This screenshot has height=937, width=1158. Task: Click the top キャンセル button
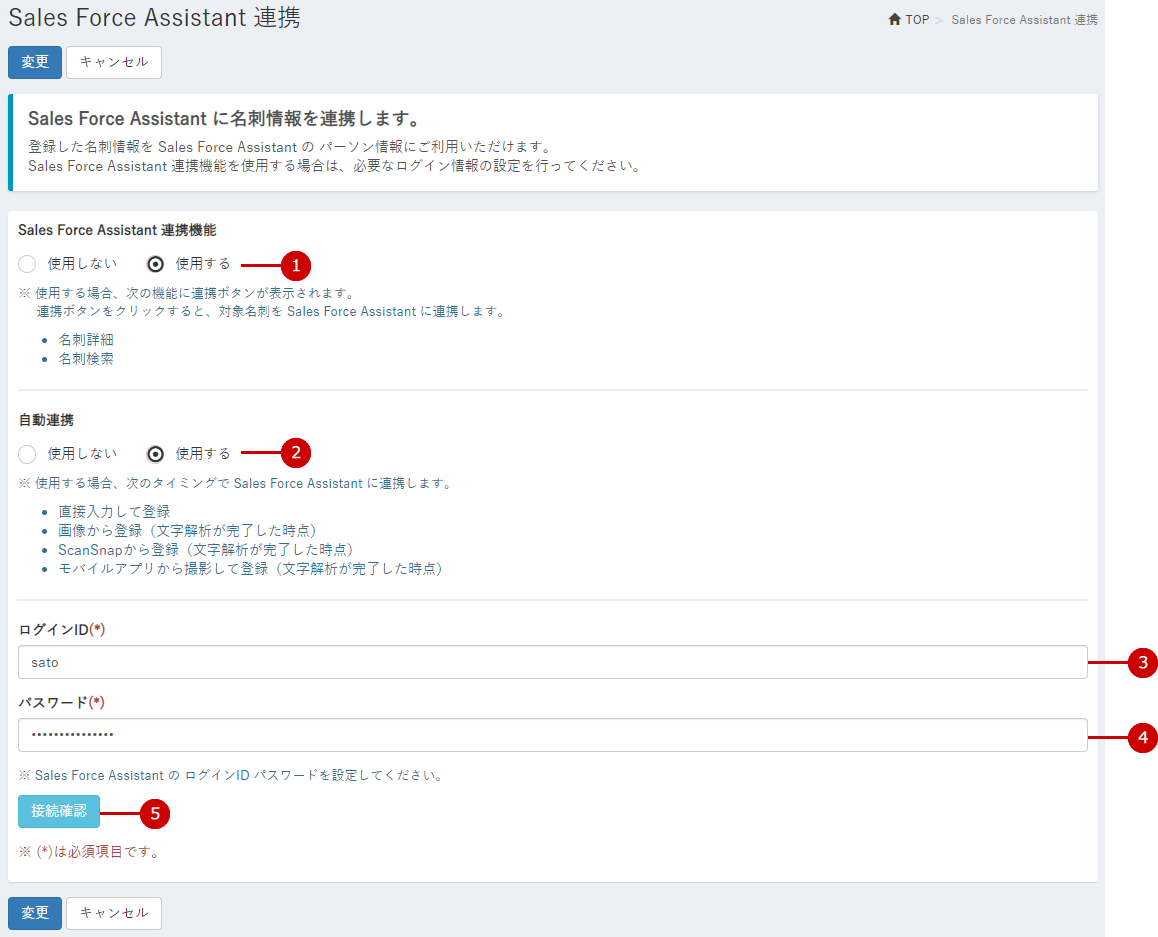coord(114,62)
